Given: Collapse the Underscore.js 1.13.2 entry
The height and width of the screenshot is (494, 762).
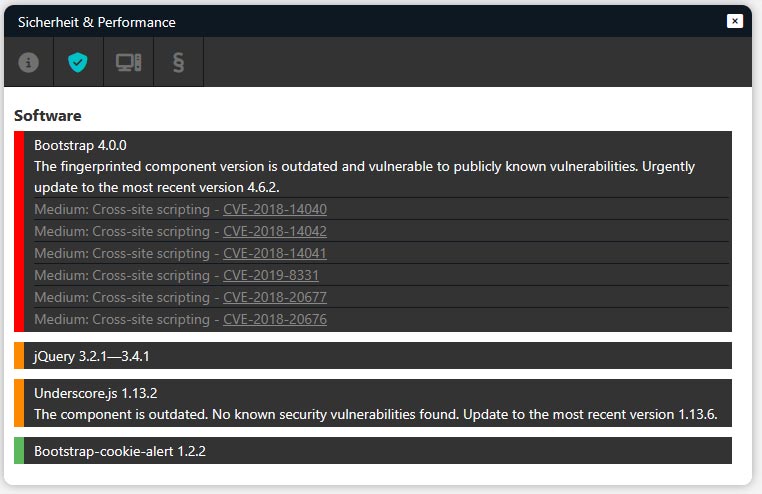Looking at the screenshot, I should click(x=96, y=393).
